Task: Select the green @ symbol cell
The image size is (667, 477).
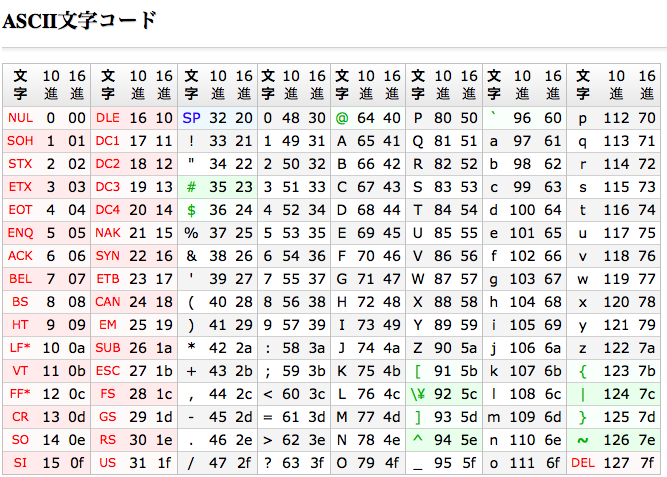Action: (342, 118)
